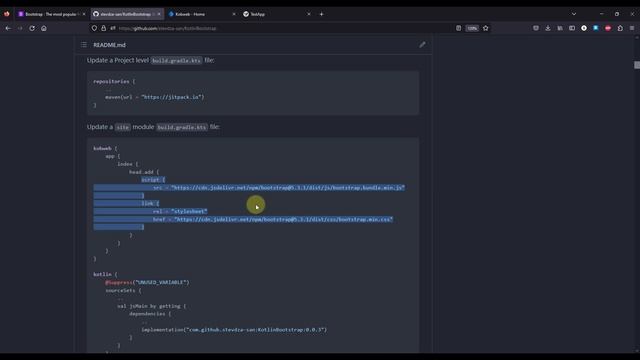Open the Library bookshelf icon
Viewport: 640px width, 360px height.
click(x=560, y=28)
